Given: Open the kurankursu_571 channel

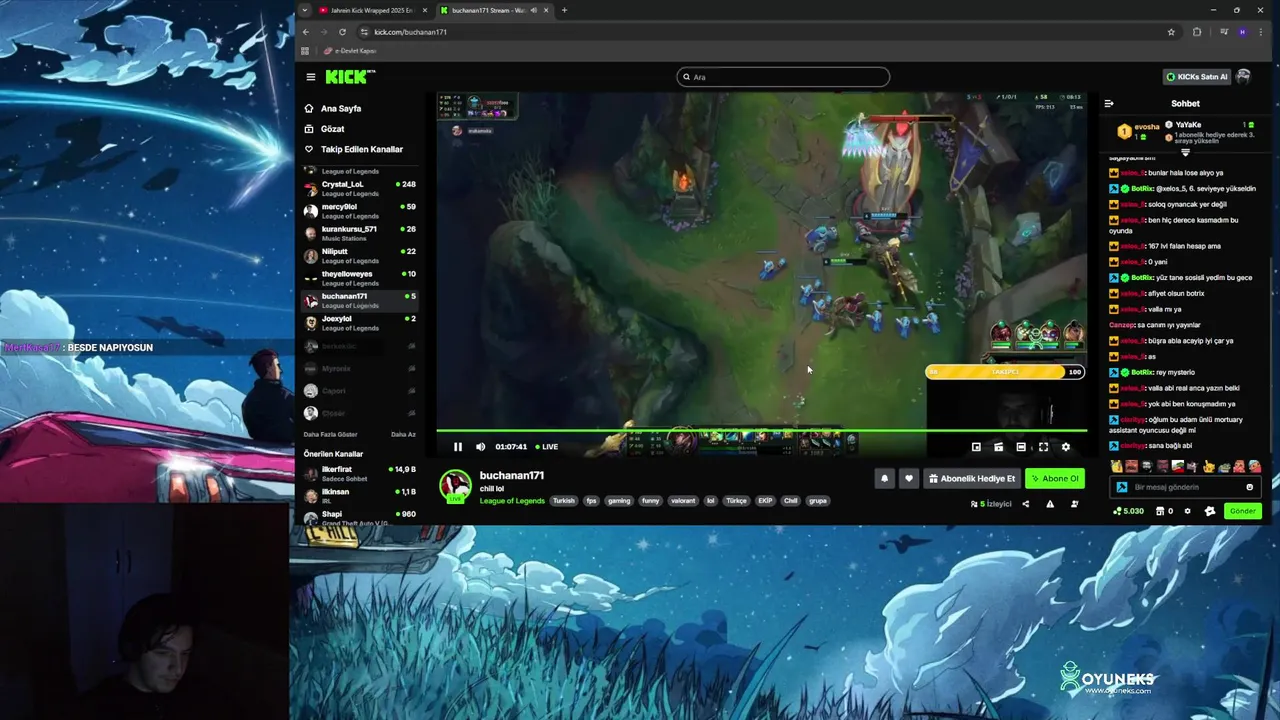Looking at the screenshot, I should [x=360, y=233].
